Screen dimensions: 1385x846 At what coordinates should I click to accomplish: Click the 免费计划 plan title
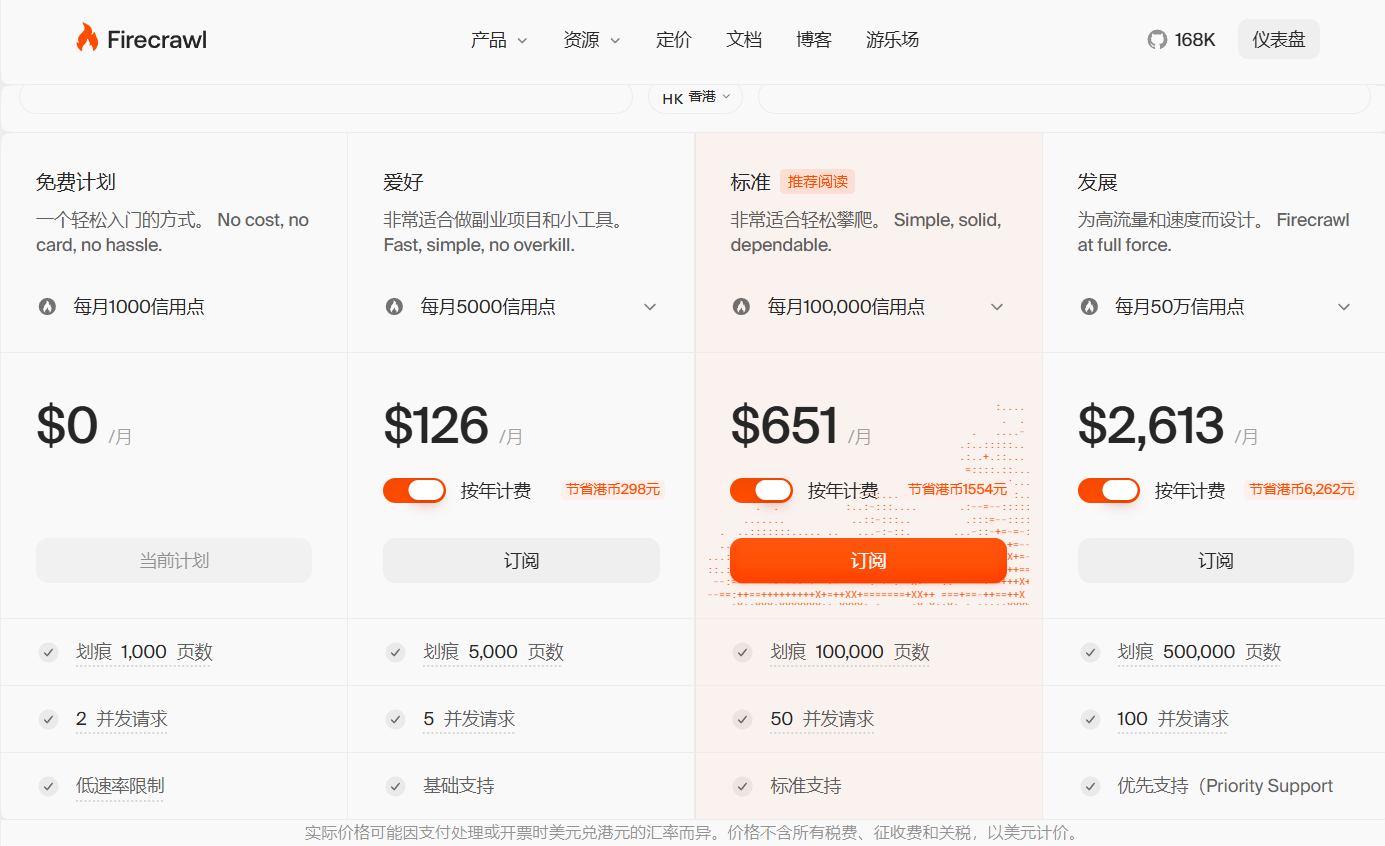[76, 182]
